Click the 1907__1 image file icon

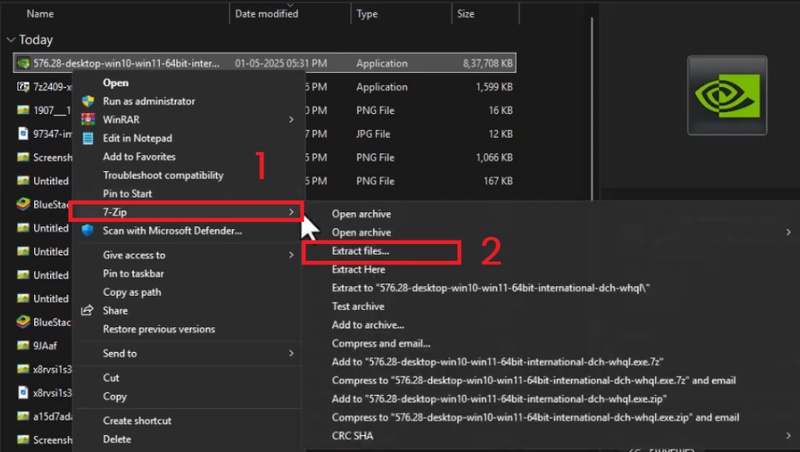tap(23, 110)
